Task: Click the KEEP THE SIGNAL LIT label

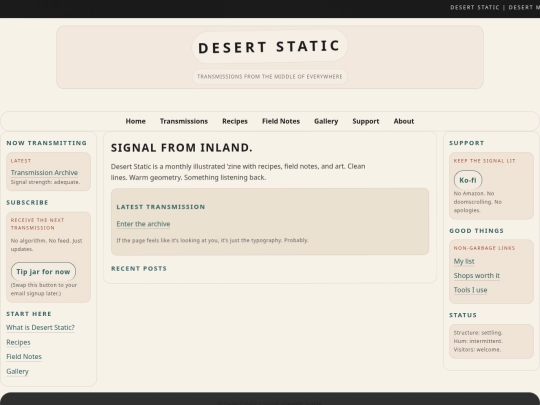Action: pyautogui.click(x=485, y=161)
